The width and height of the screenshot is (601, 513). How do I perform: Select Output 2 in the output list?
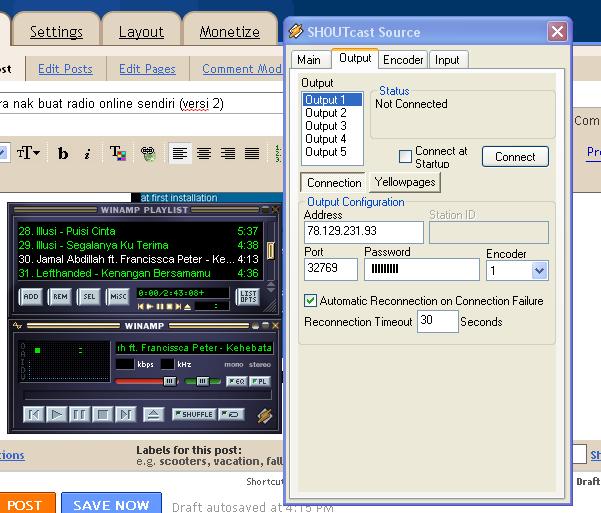pos(332,113)
